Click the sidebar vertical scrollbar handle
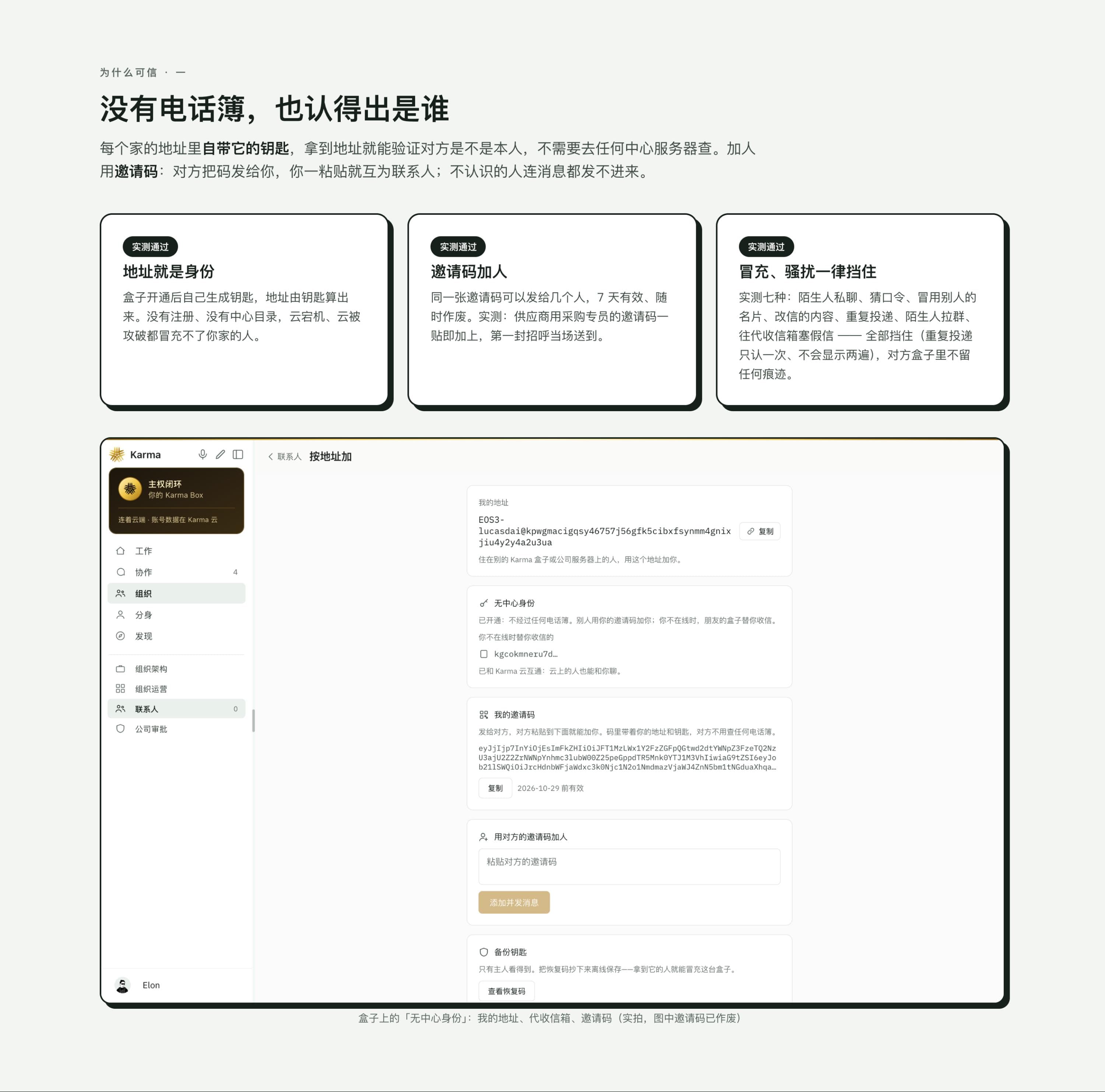 tap(253, 721)
